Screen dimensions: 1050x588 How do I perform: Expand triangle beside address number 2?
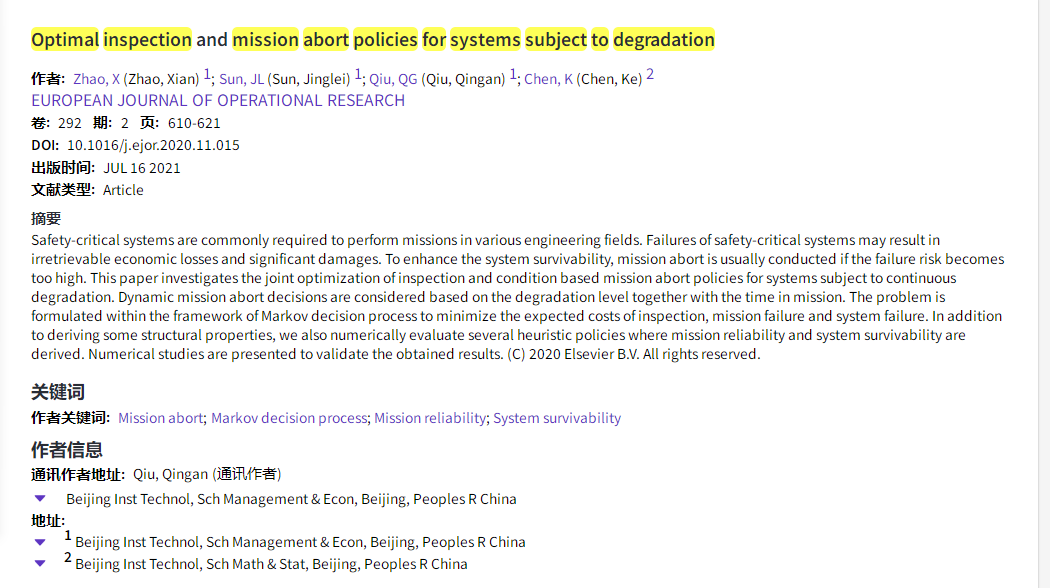(x=40, y=563)
